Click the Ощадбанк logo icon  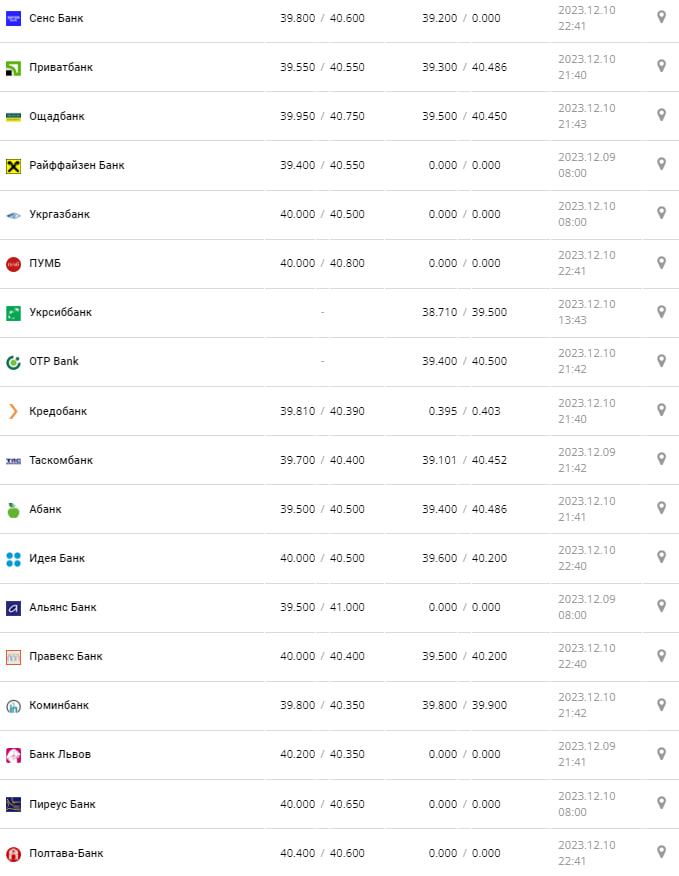[x=13, y=116]
